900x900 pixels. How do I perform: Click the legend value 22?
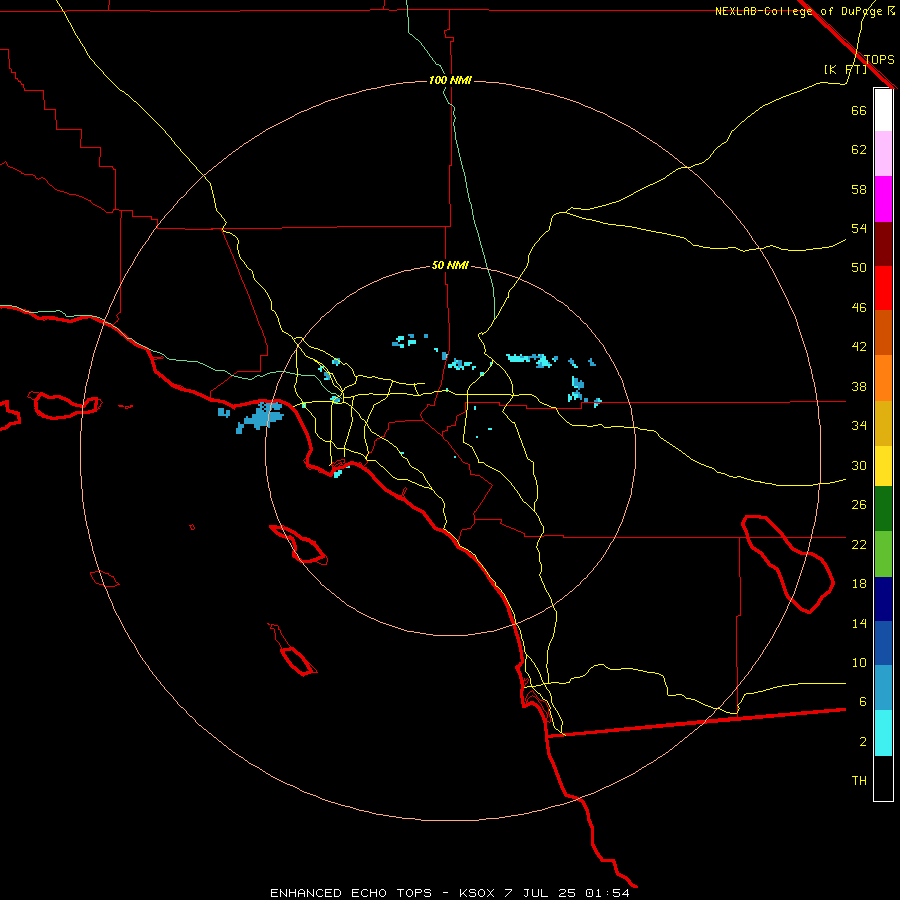859,544
